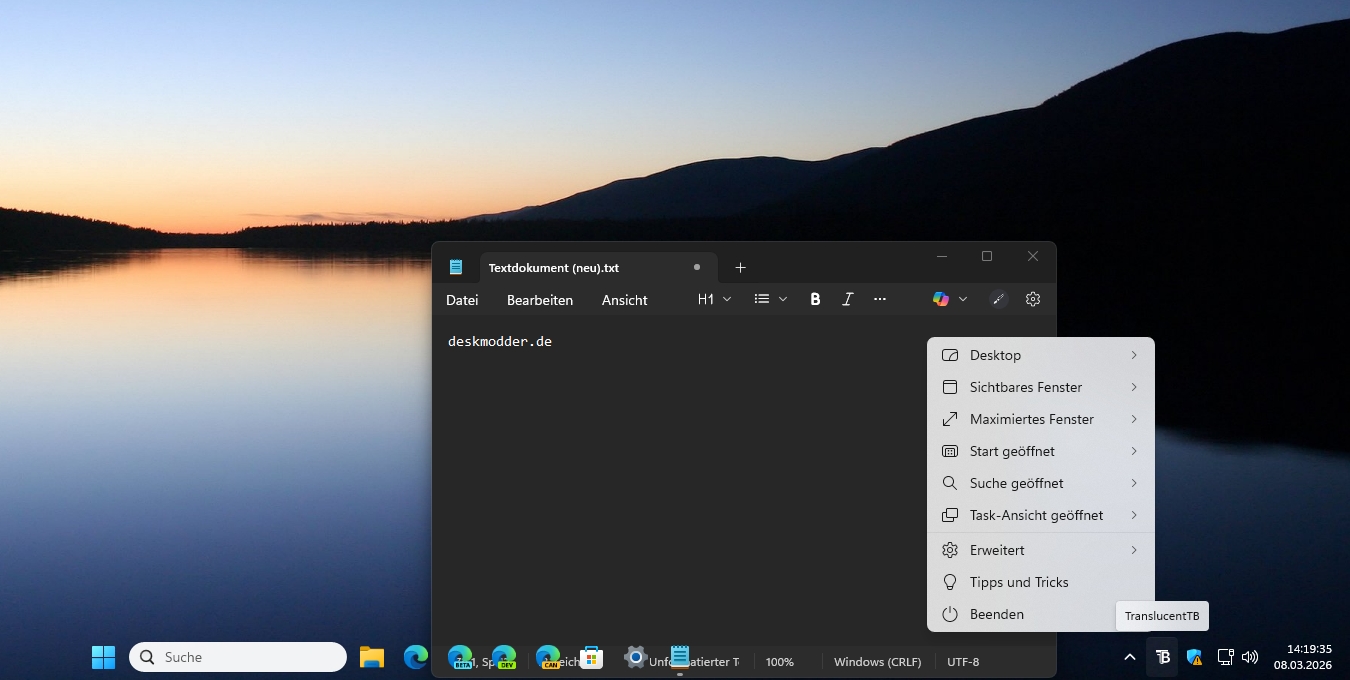Open Notepad settings gear
Screen dimensions: 1350x680
tap(1033, 299)
